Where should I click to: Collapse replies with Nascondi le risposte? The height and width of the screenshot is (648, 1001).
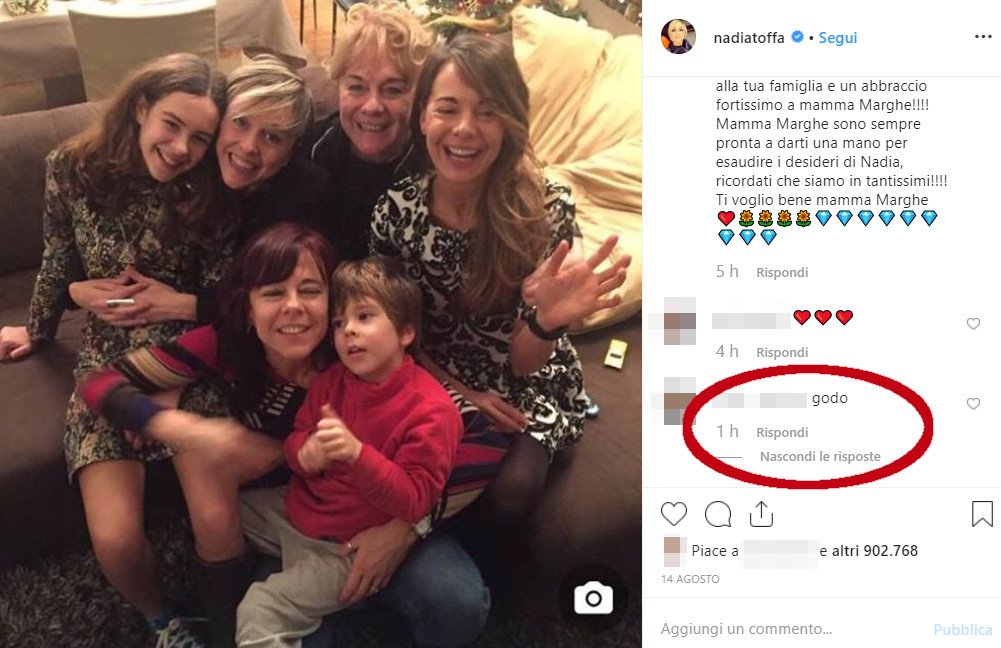(x=819, y=456)
